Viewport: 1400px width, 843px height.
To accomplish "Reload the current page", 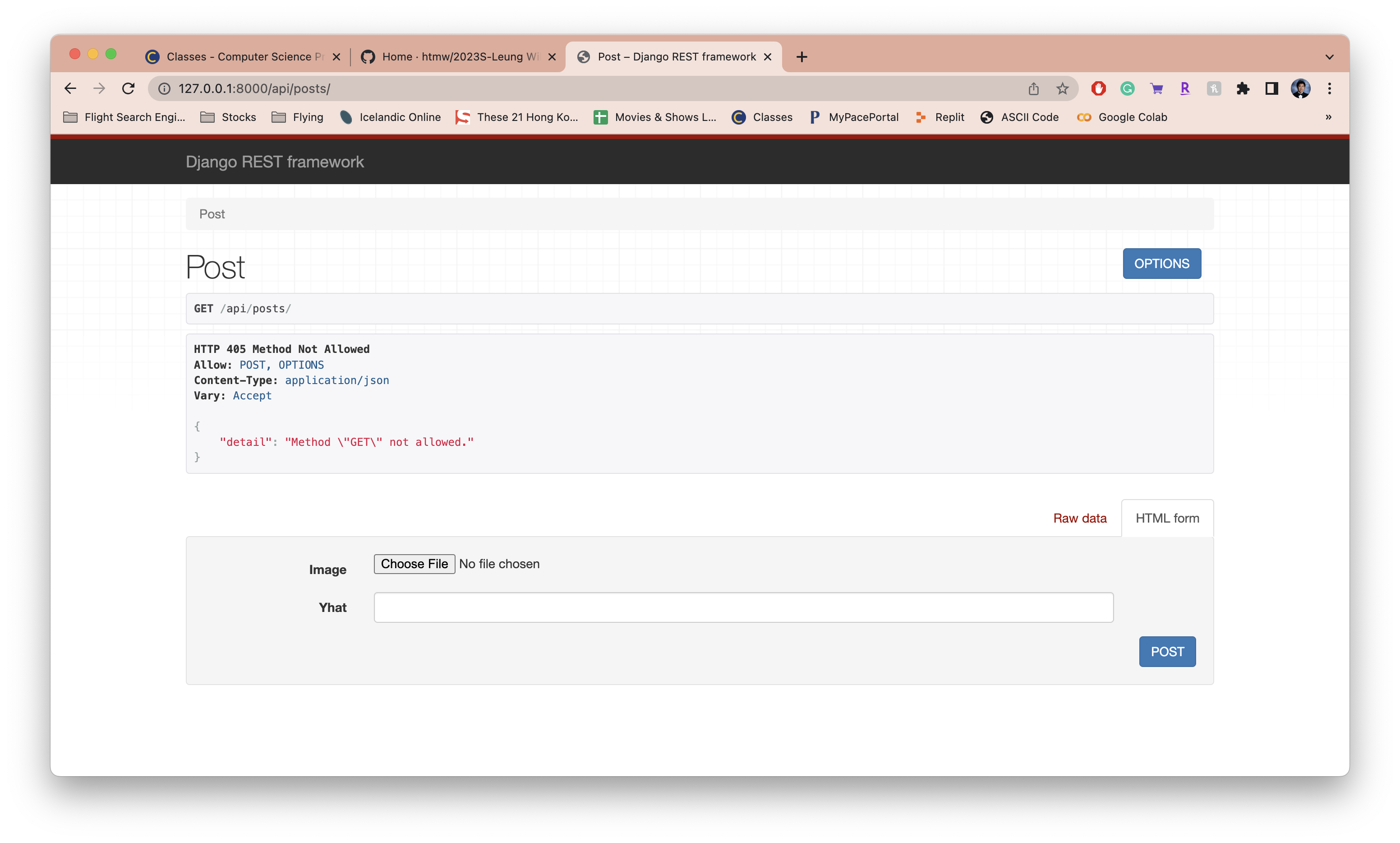I will tap(129, 88).
